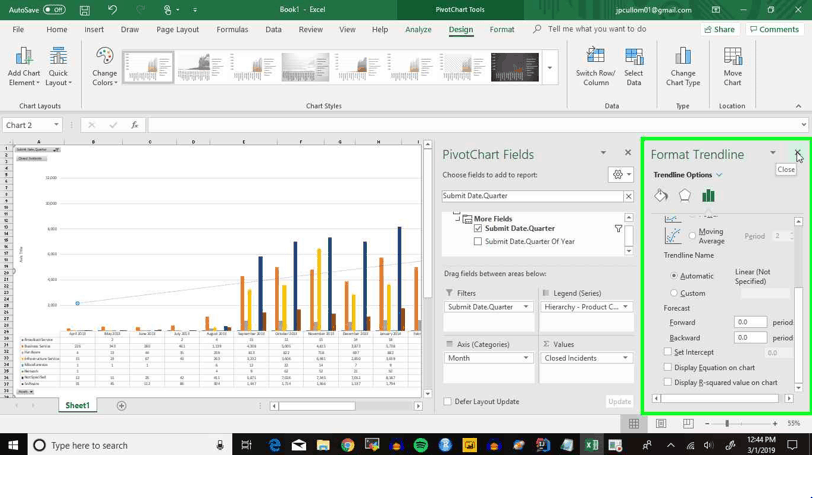Switch to Formulas ribbon tab
Screen dimensions: 813x498
[232, 29]
